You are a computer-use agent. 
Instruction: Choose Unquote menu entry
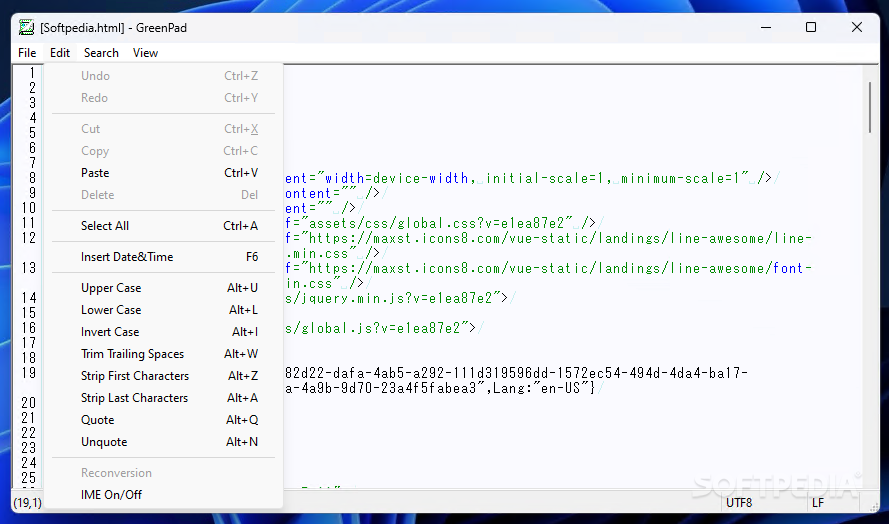[163, 442]
